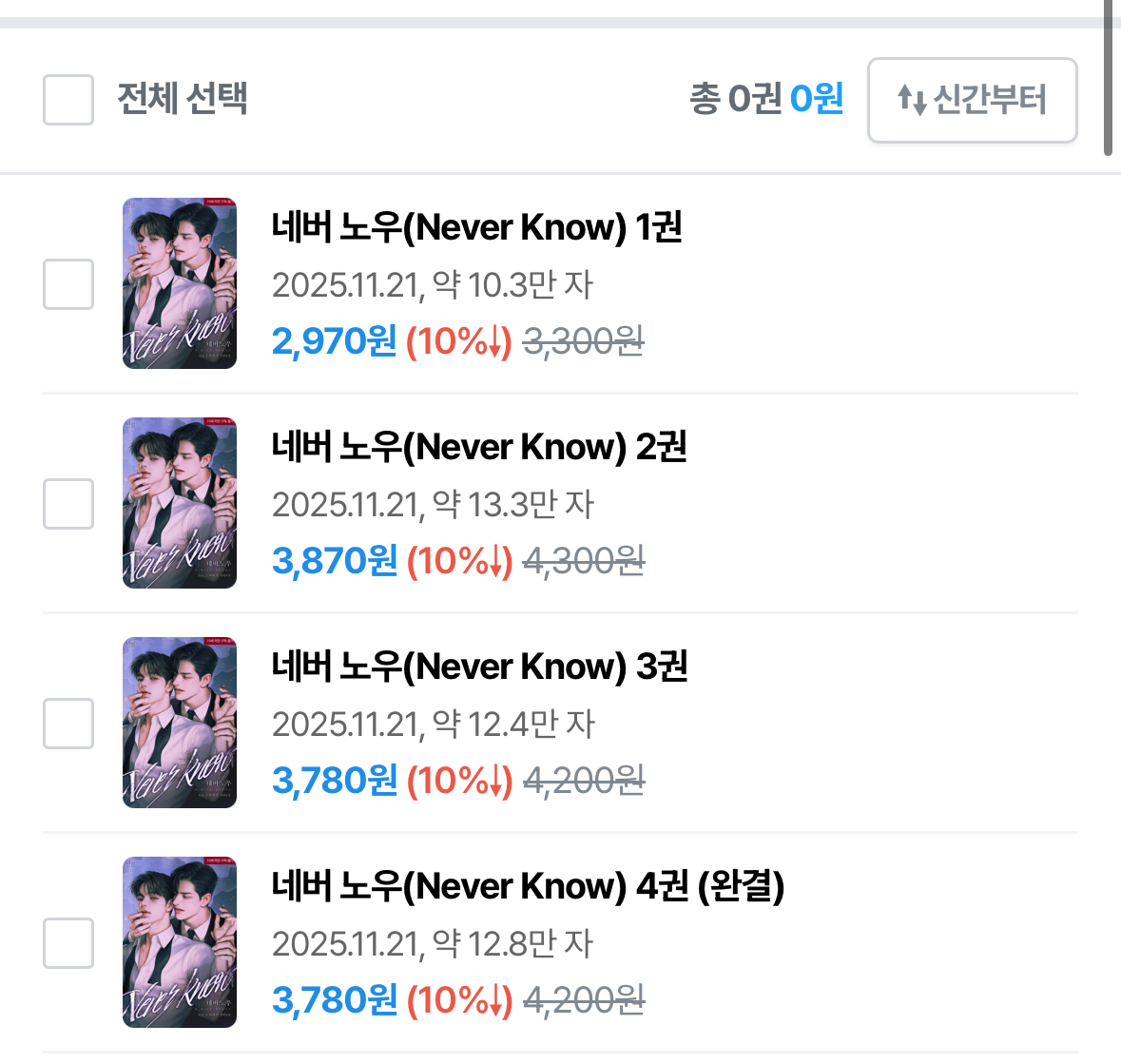Click the 2,970원 discounted price of volume 1

click(334, 341)
